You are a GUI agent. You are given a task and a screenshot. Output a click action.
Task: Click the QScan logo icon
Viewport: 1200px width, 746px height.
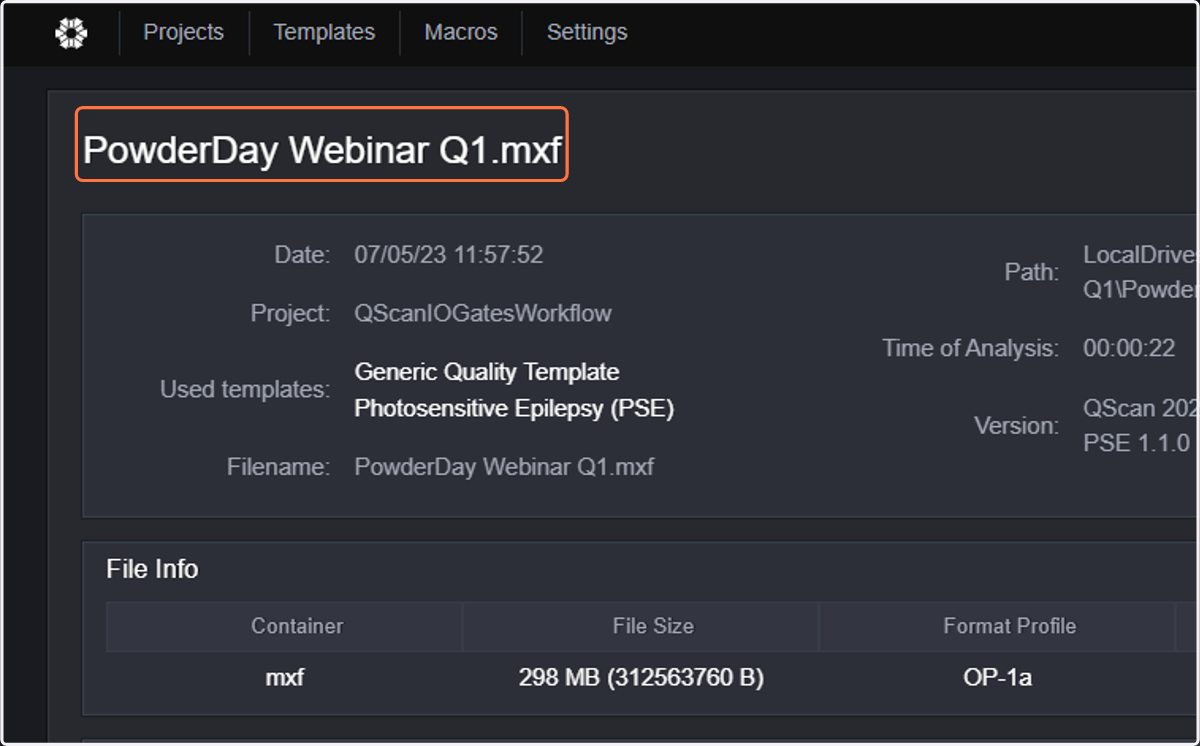click(x=71, y=33)
